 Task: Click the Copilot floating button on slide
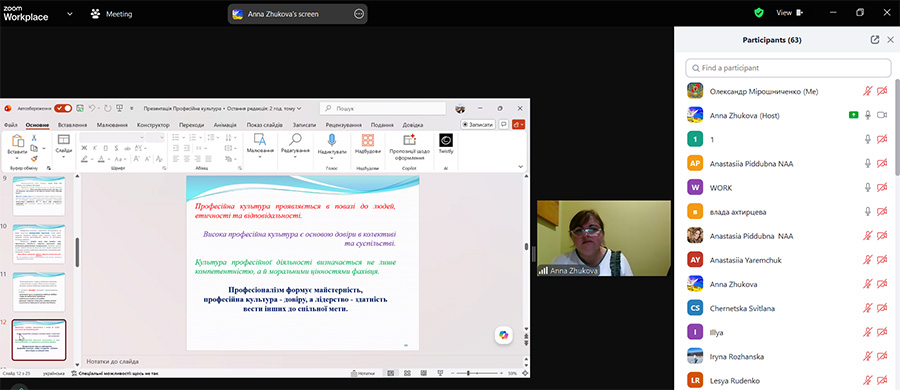click(x=504, y=335)
